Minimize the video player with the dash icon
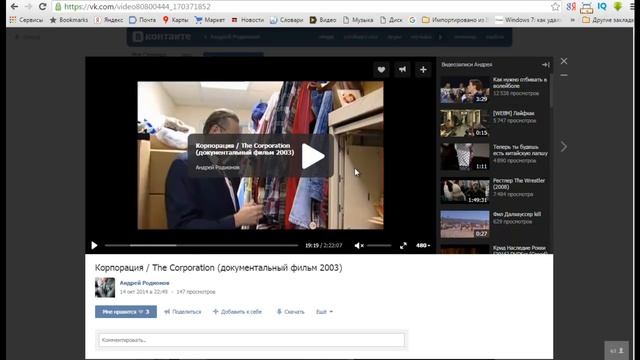 click(x=564, y=76)
